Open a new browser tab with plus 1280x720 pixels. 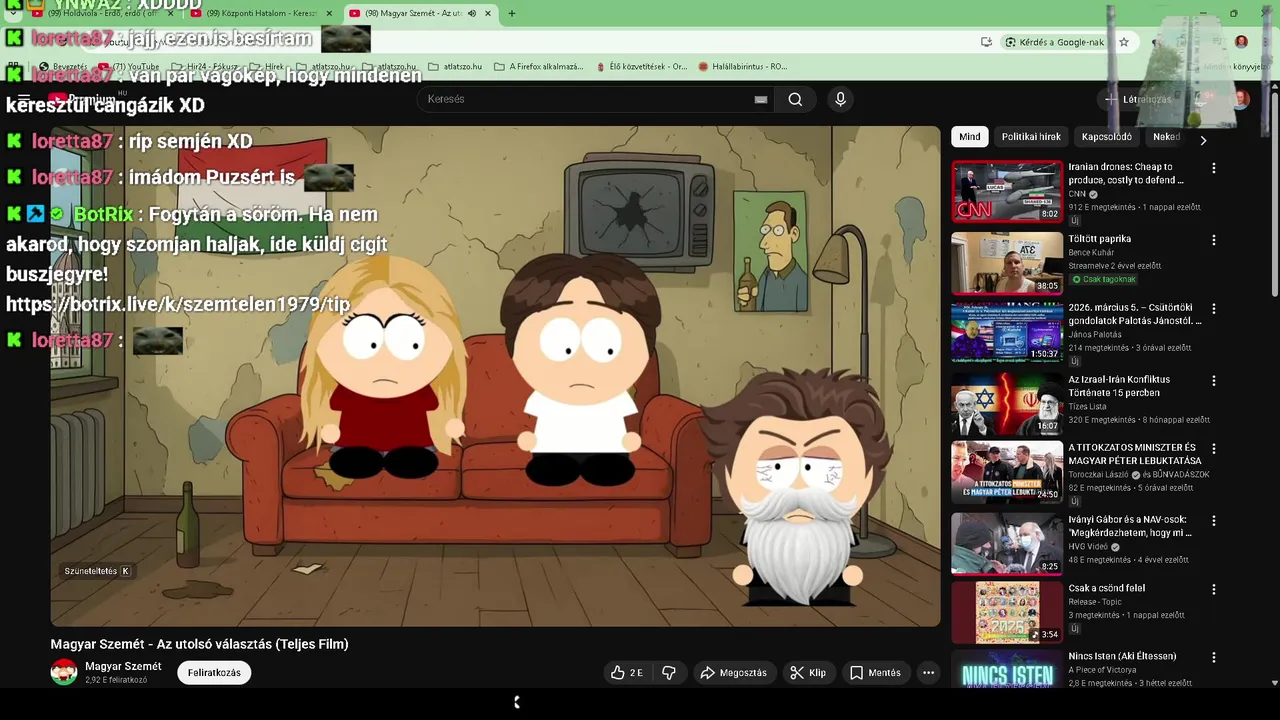pyautogui.click(x=512, y=14)
